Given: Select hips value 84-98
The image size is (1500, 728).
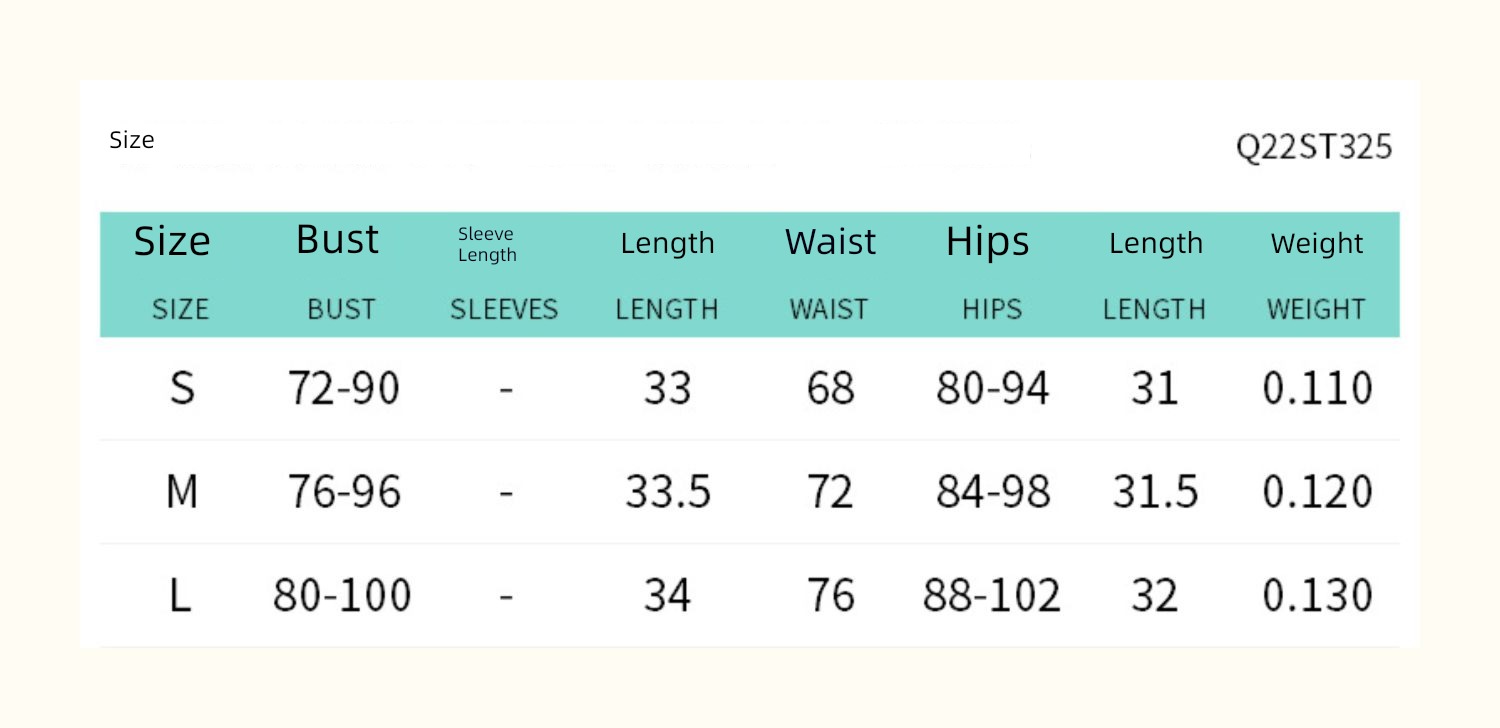Looking at the screenshot, I should click(993, 492).
